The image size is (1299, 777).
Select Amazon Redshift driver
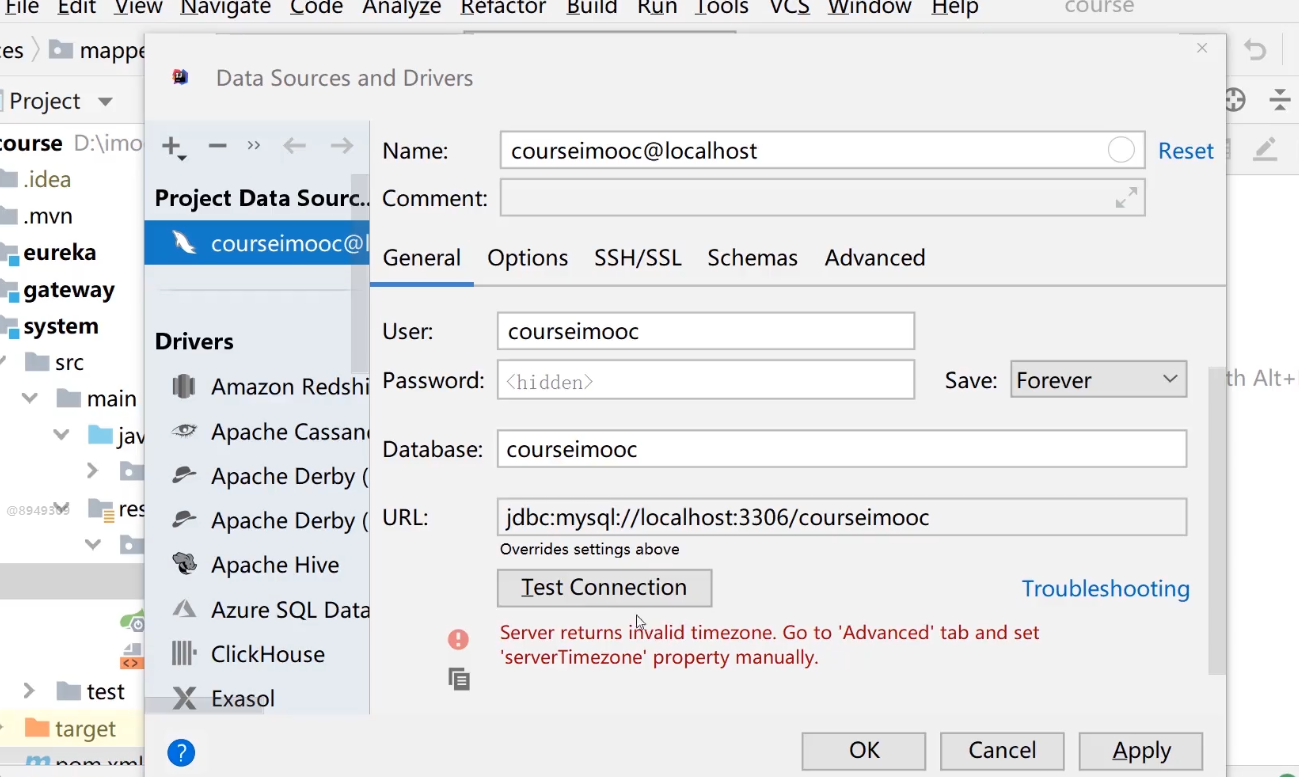pos(270,387)
